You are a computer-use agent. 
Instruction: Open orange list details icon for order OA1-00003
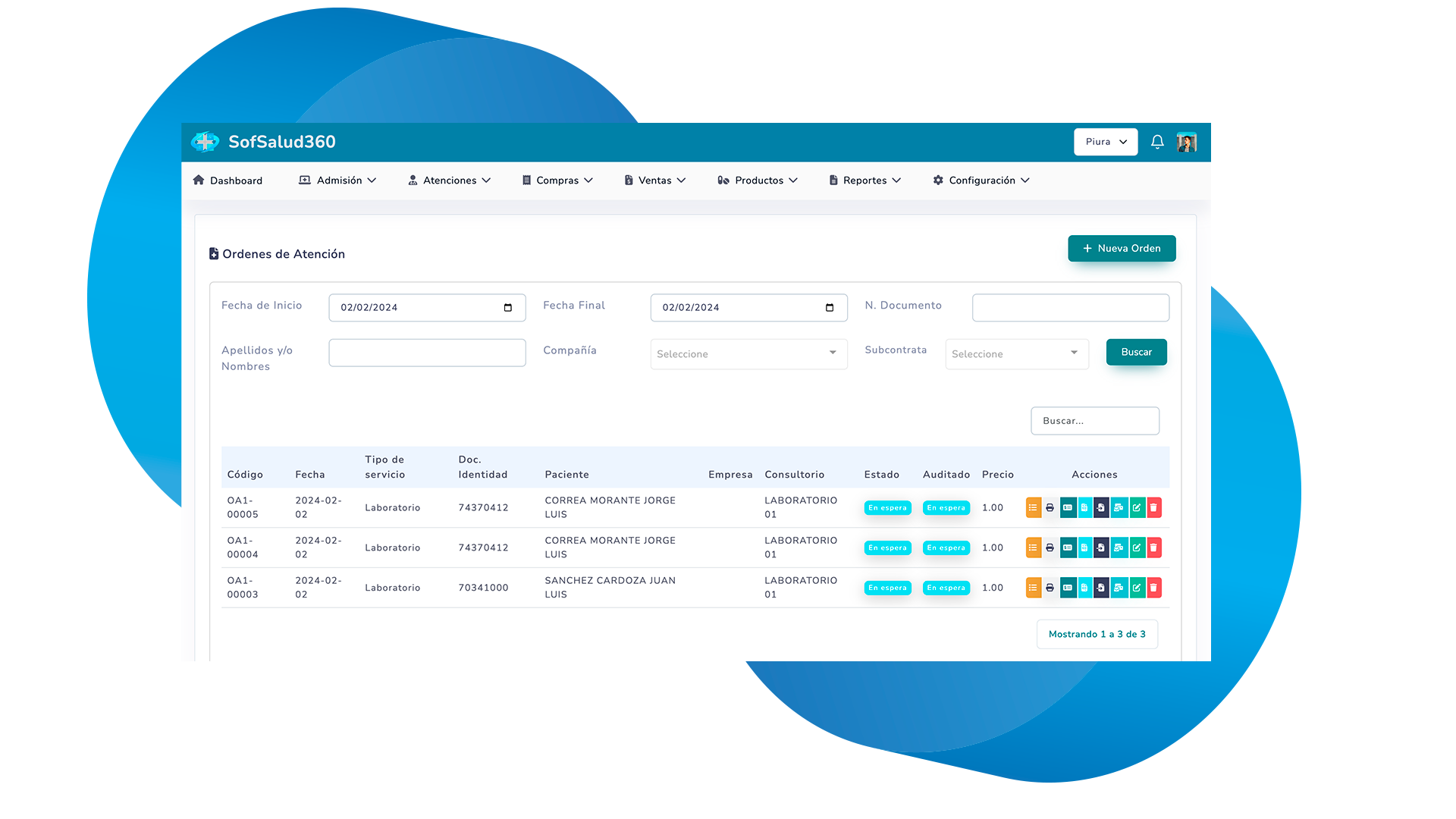(x=1034, y=588)
